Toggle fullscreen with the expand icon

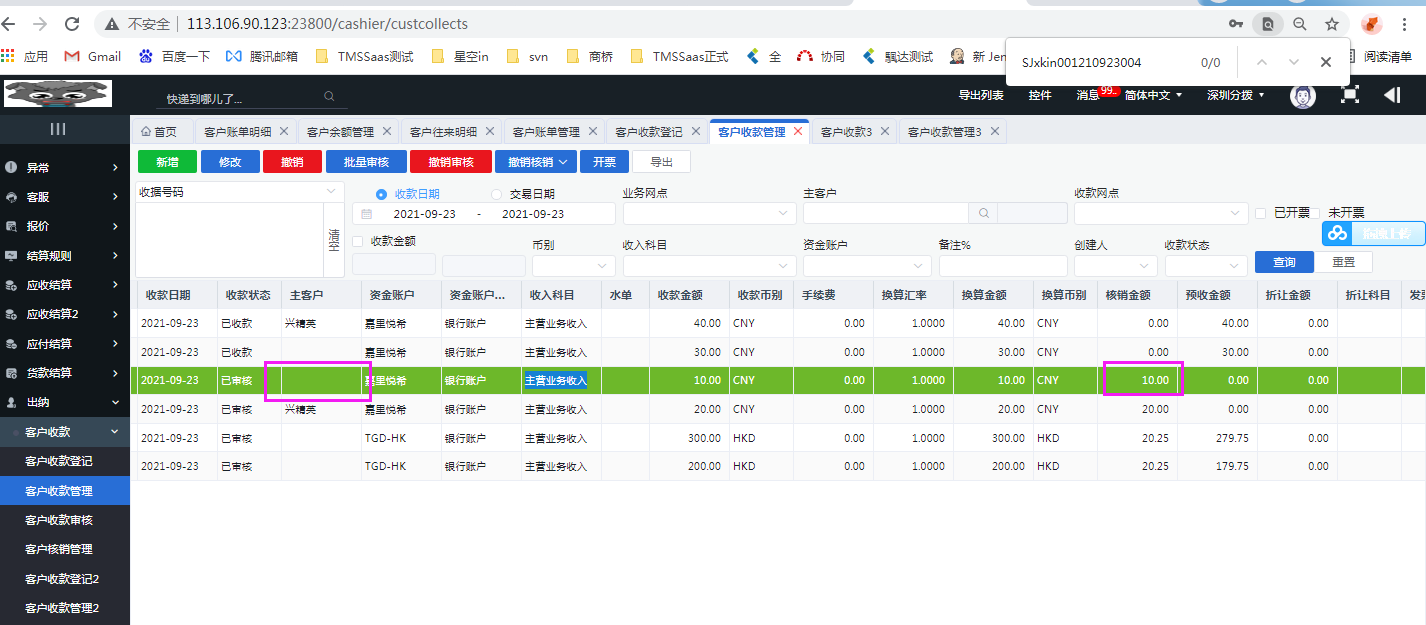pyautogui.click(x=1350, y=95)
